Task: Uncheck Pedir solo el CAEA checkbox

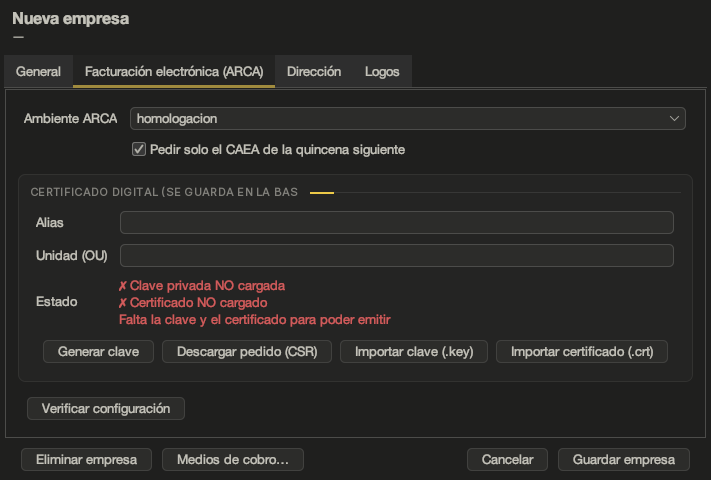Action: click(x=139, y=149)
